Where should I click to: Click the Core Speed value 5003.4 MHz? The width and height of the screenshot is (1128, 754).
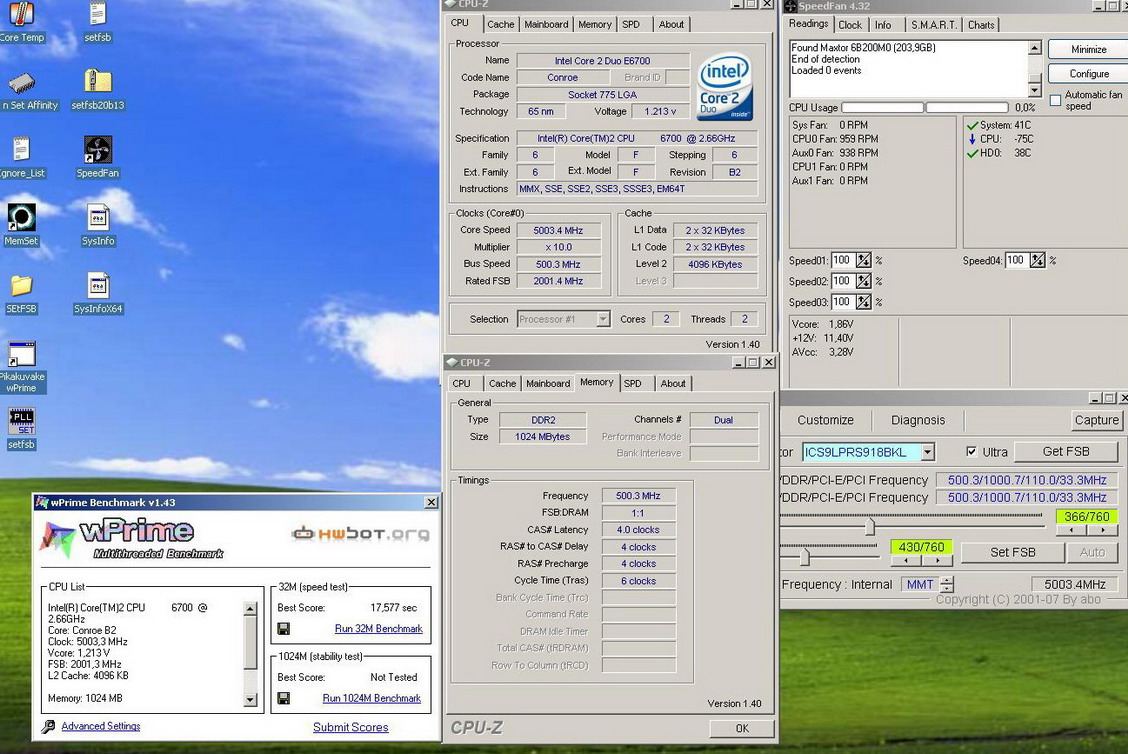(x=558, y=231)
